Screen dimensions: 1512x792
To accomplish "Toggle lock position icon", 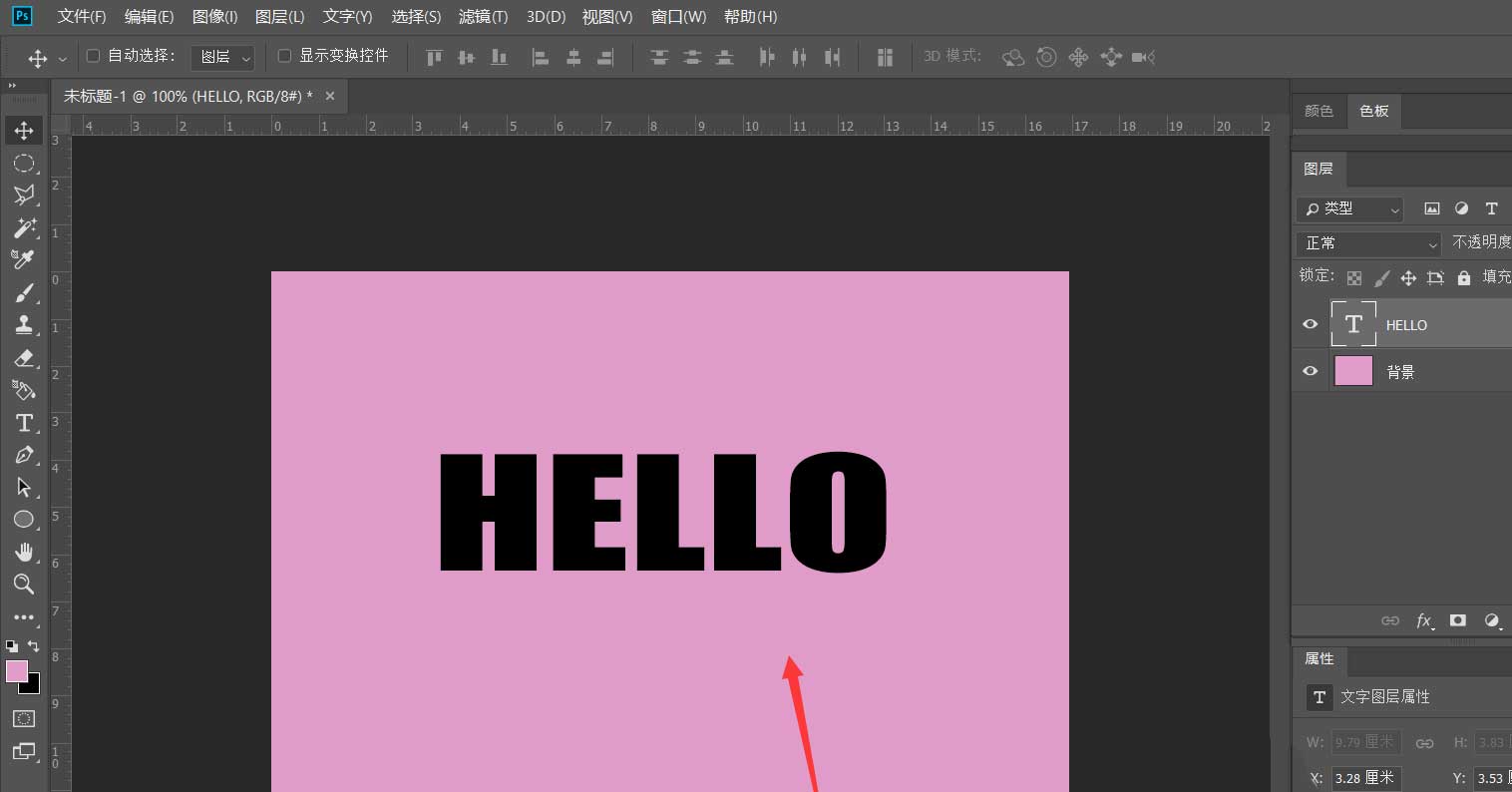I will [1408, 278].
